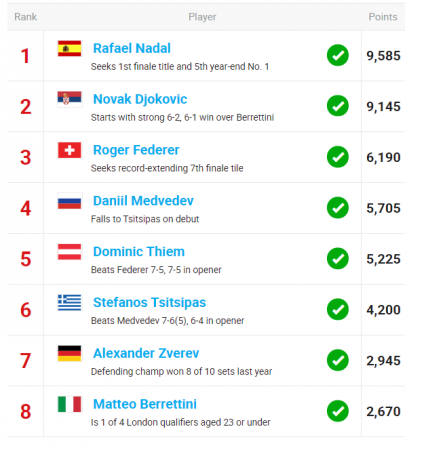
Task: Click green checkmark beside Roger Federer
Action: pyautogui.click(x=338, y=157)
